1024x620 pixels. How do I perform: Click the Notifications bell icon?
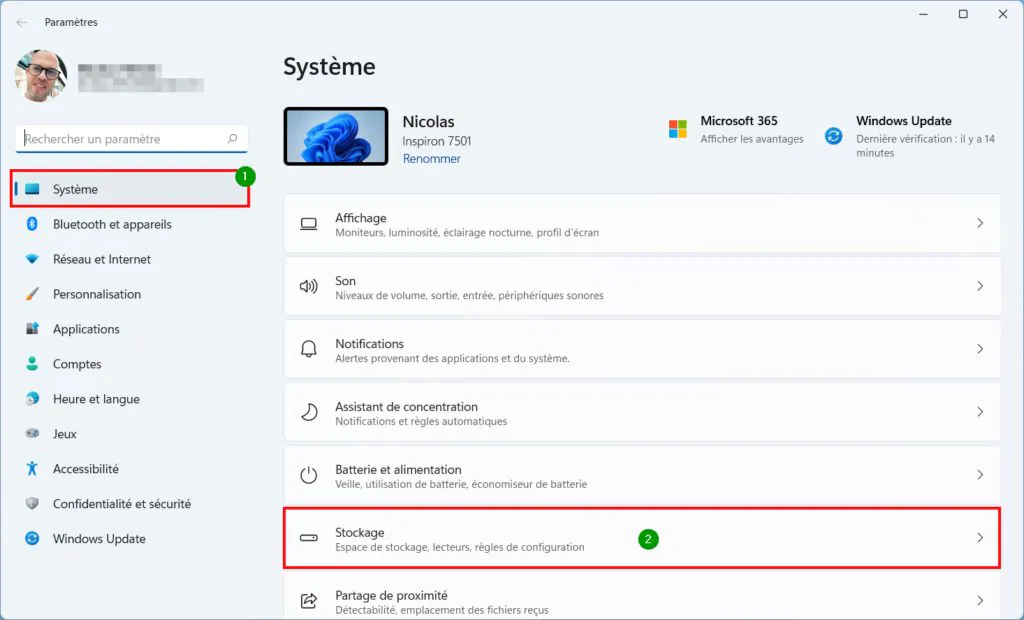309,349
